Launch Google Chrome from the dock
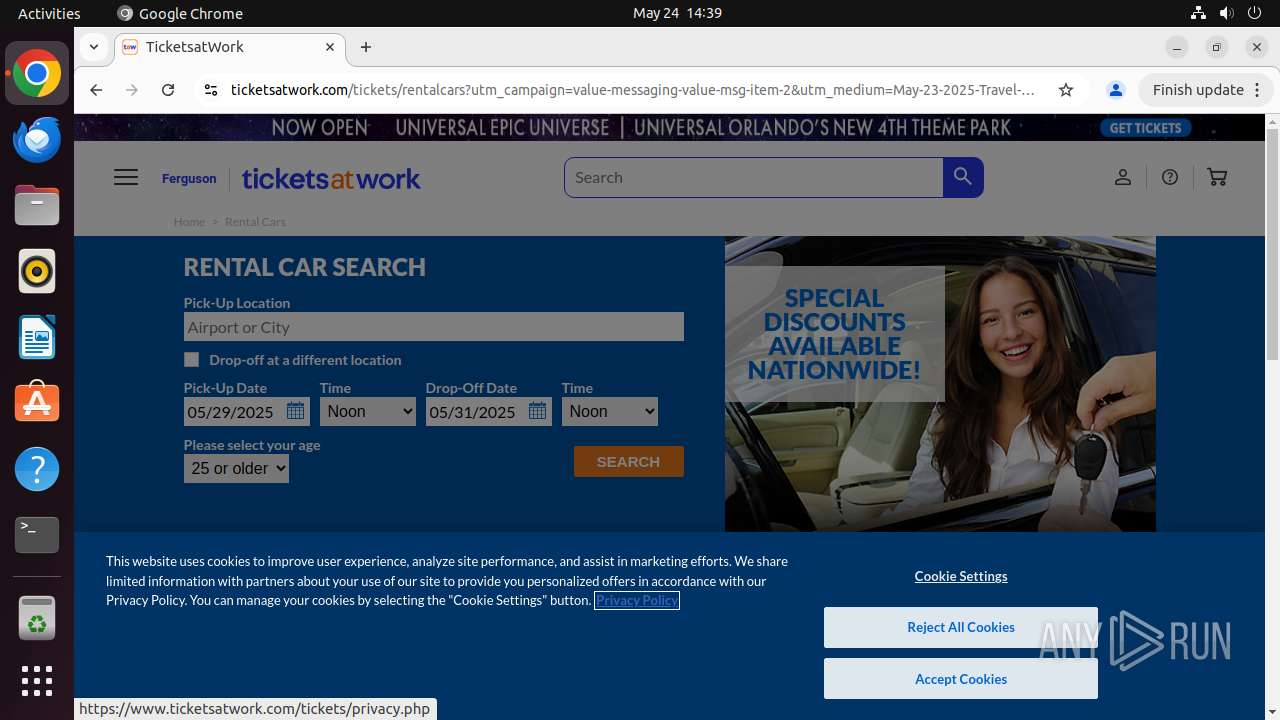The height and width of the screenshot is (720, 1280). coord(37,74)
